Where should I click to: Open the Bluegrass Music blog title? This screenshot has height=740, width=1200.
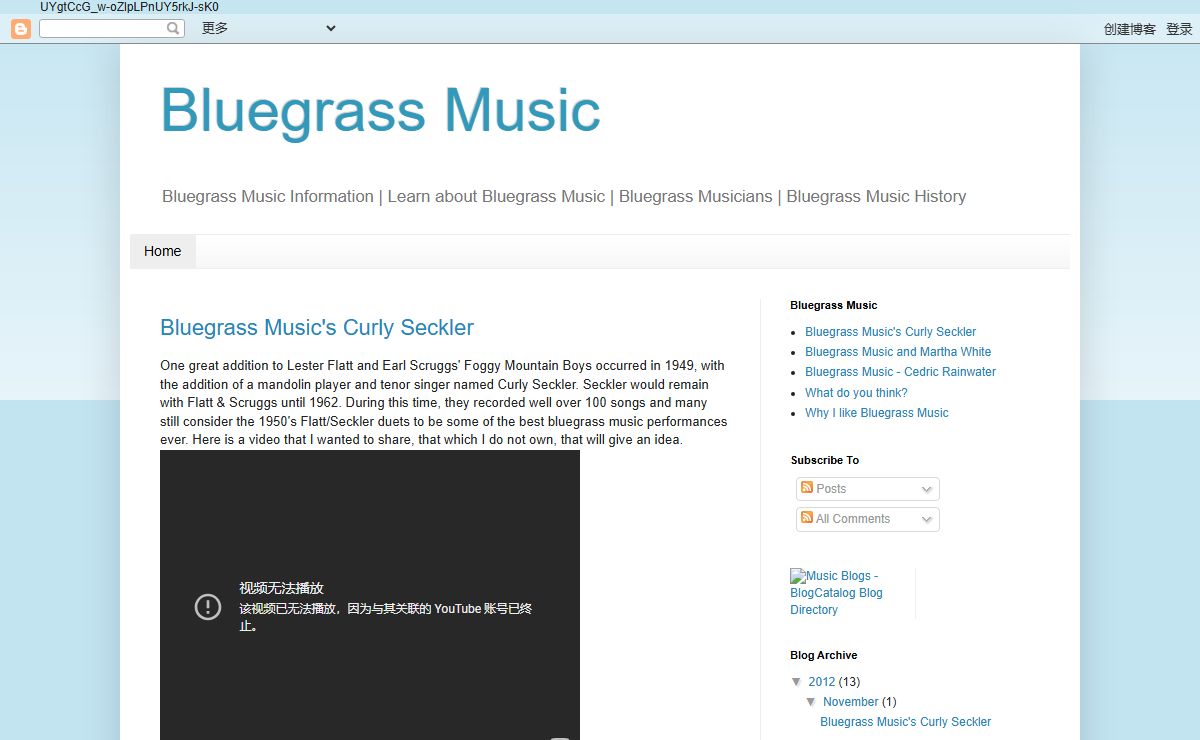coord(380,110)
